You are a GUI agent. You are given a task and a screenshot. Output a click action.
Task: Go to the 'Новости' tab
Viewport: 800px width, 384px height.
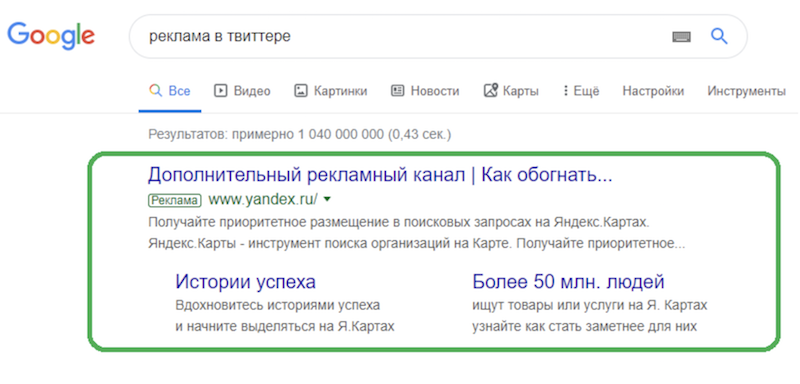tap(425, 91)
